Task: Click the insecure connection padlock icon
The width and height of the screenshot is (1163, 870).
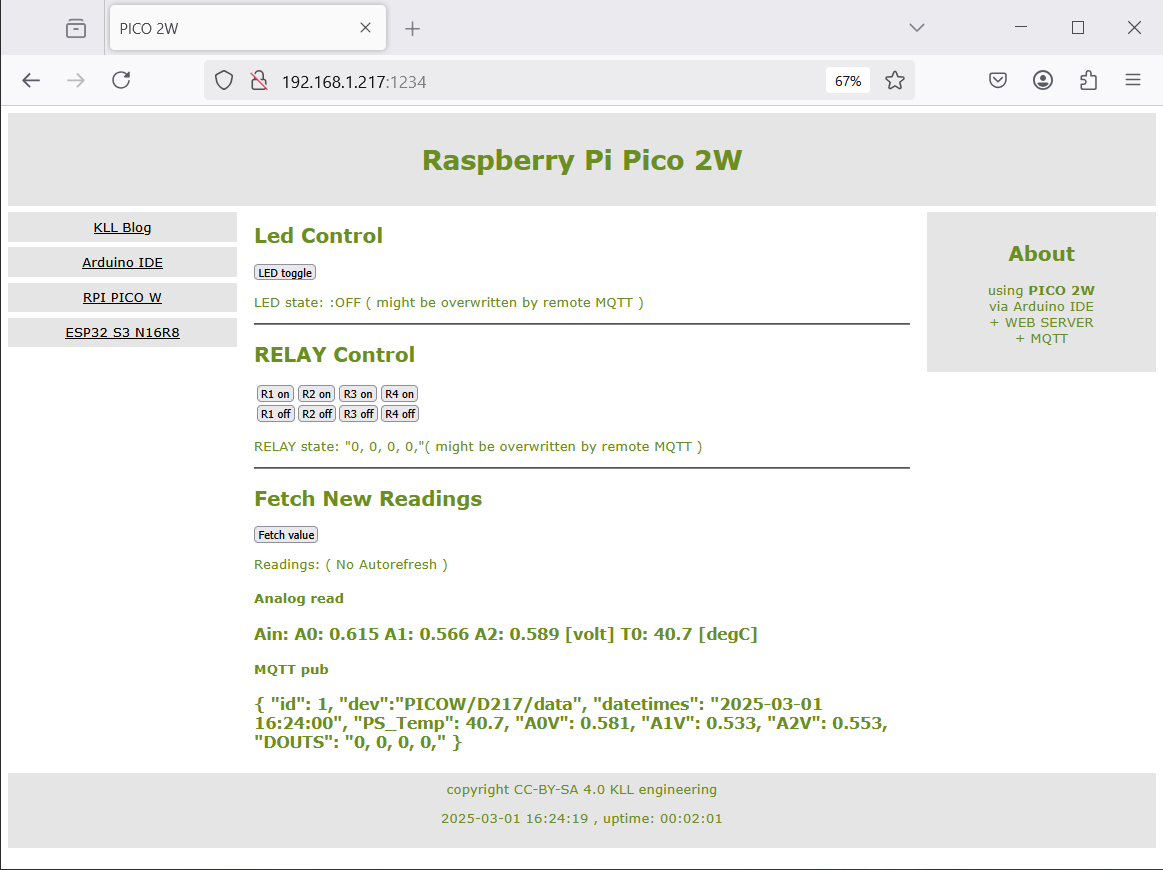Action: point(258,81)
